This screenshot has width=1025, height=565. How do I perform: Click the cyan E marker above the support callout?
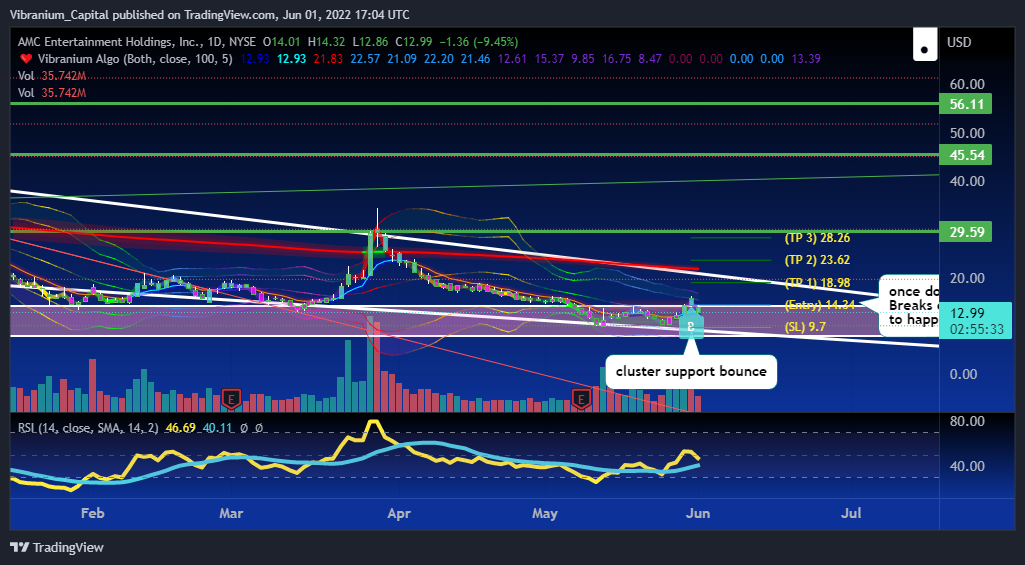pyautogui.click(x=692, y=325)
